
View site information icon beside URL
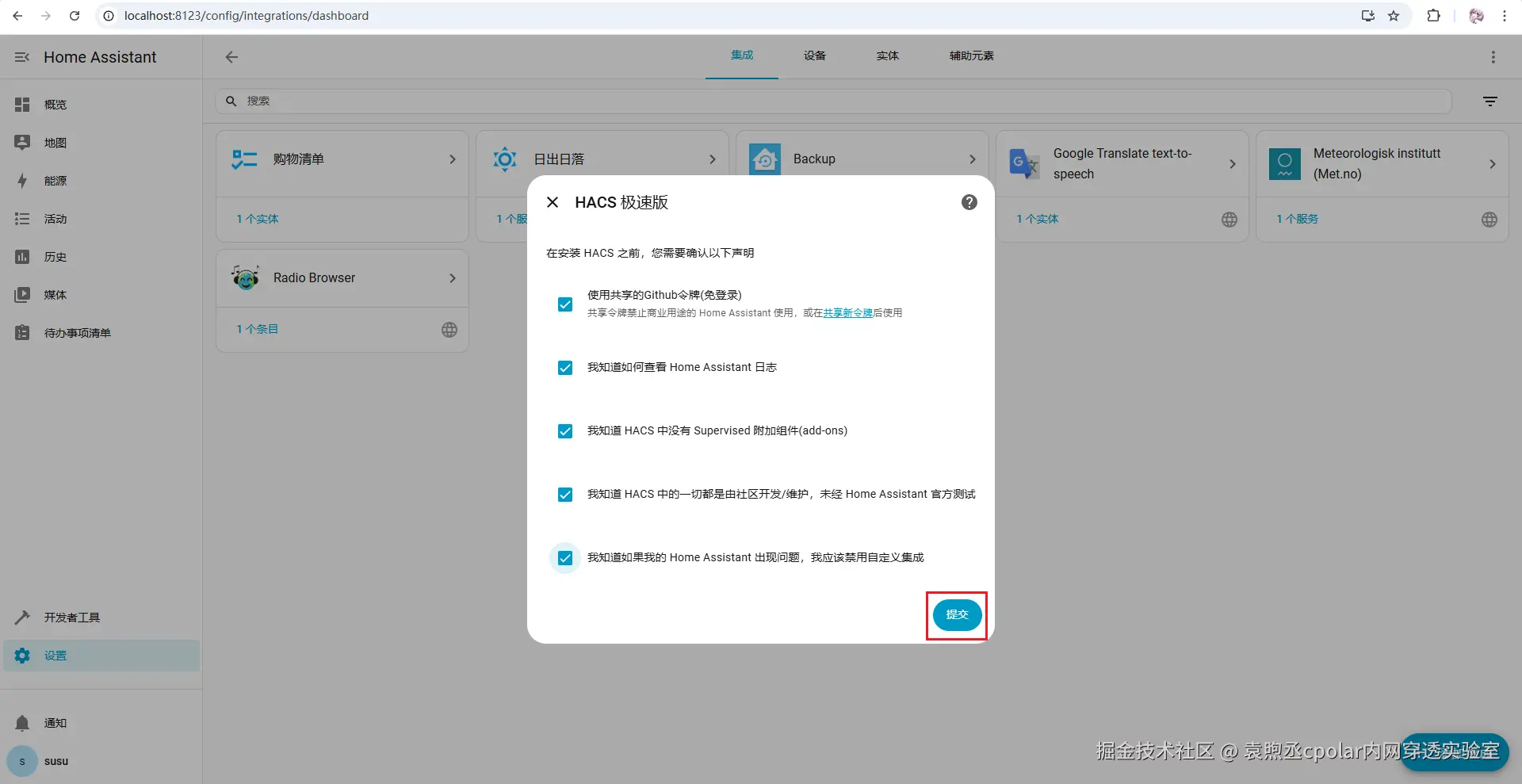(x=109, y=16)
